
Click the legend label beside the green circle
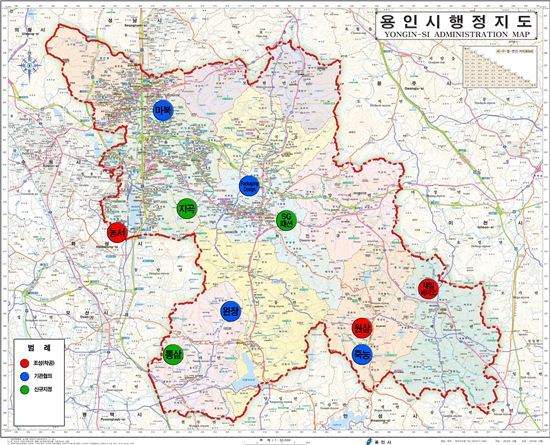pyautogui.click(x=43, y=390)
